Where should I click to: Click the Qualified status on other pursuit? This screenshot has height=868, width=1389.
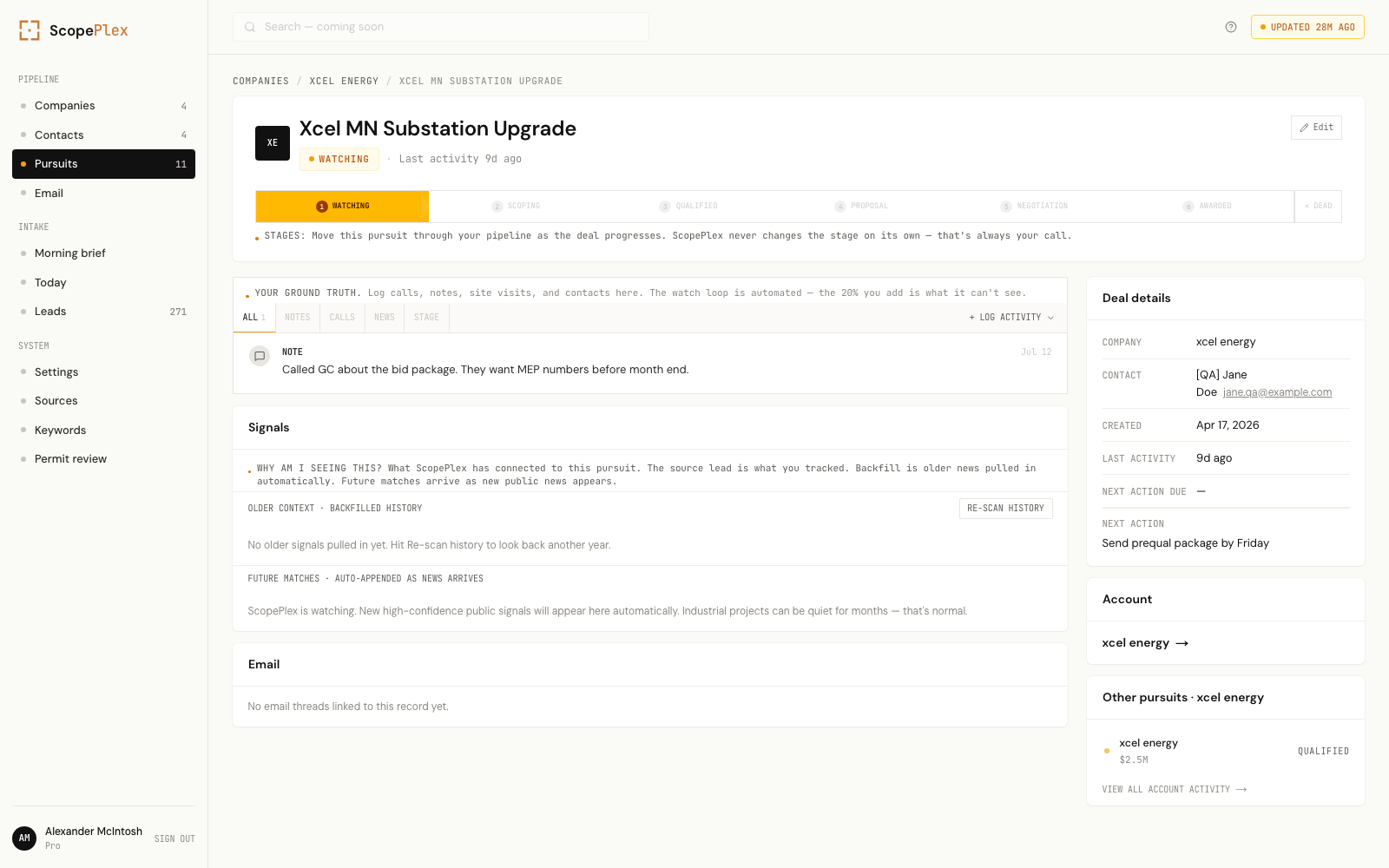(x=1323, y=752)
